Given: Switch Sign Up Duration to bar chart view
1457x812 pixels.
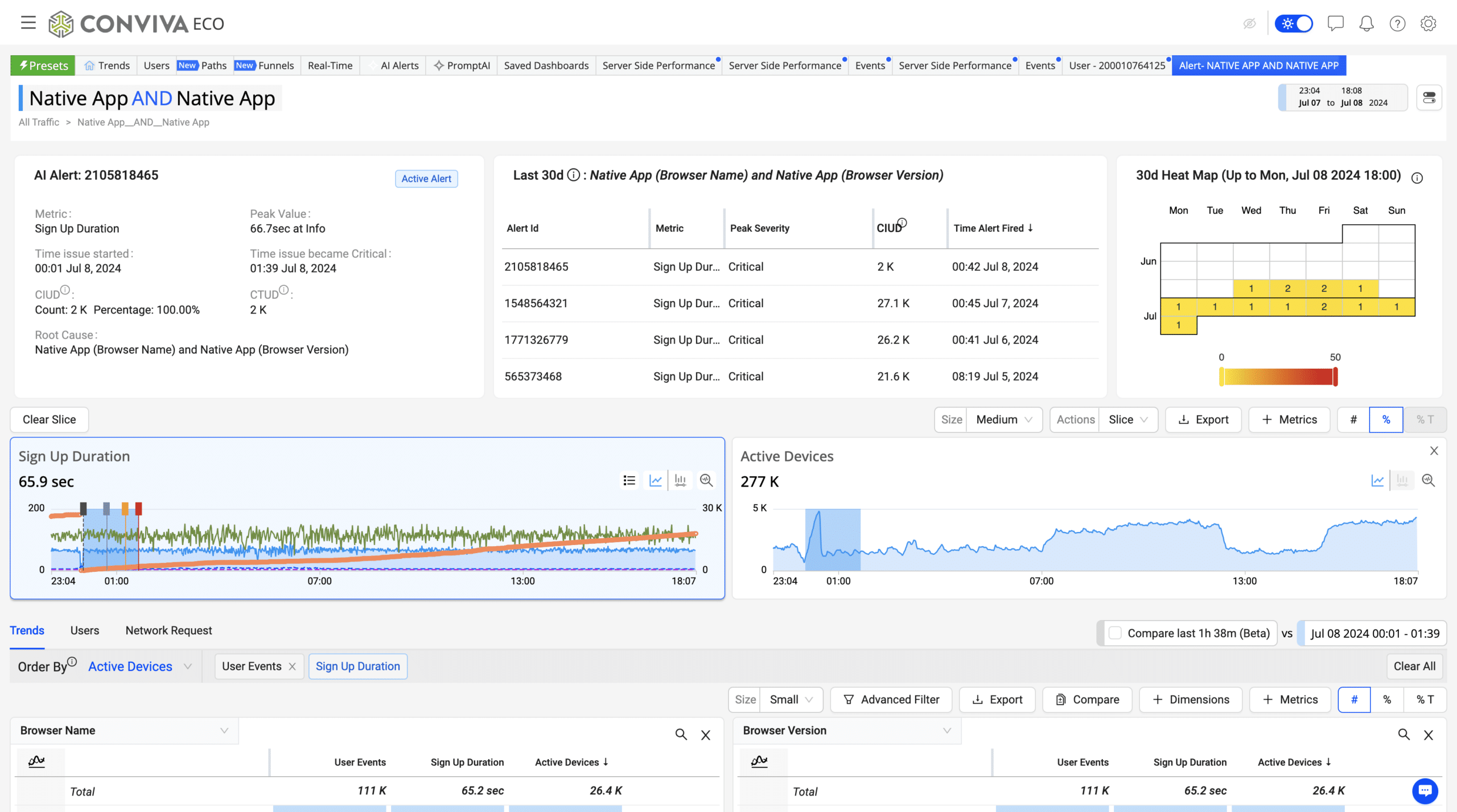Looking at the screenshot, I should coord(680,481).
